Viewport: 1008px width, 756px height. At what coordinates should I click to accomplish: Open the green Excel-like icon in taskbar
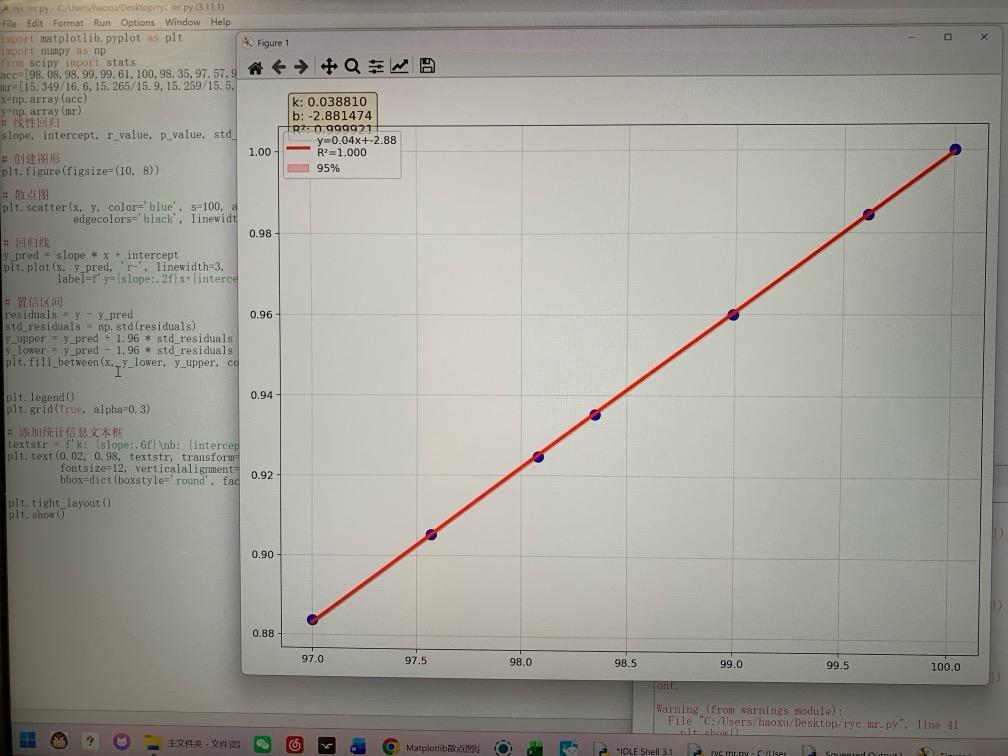pos(535,748)
